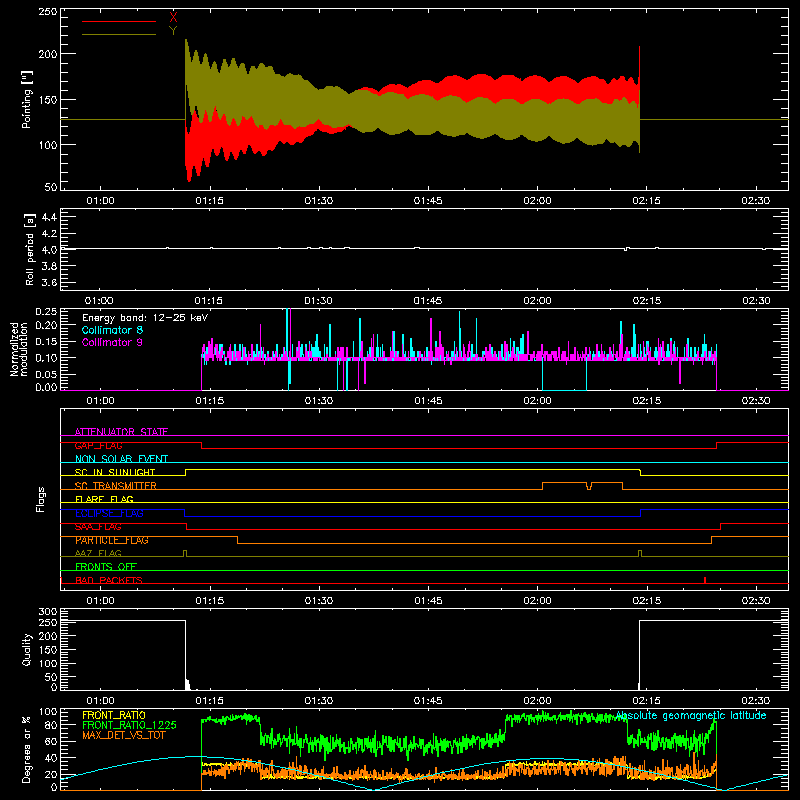Click the olive Y legend line sample
The height and width of the screenshot is (800, 800).
[118, 35]
